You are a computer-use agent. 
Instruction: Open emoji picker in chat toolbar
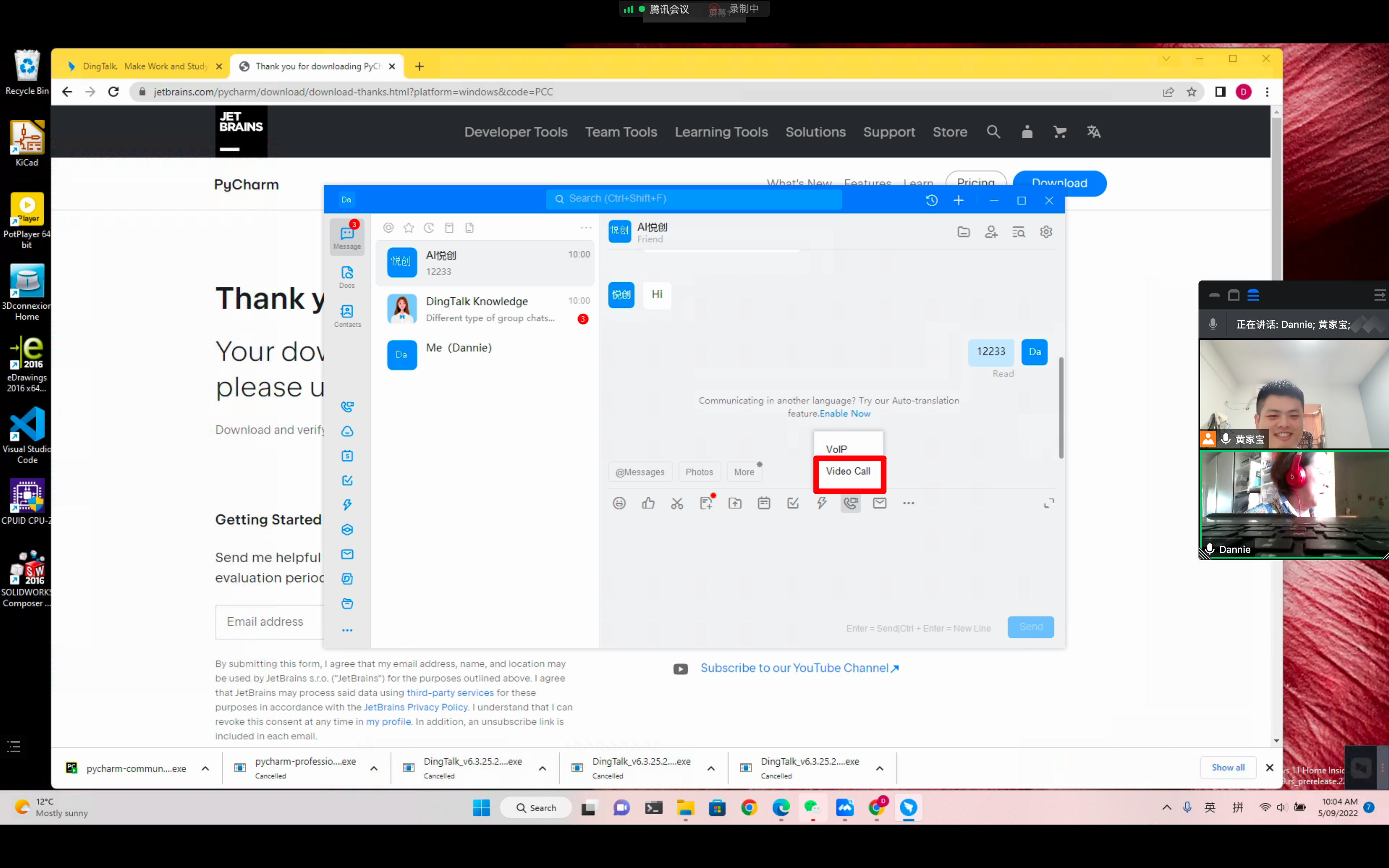tap(619, 503)
